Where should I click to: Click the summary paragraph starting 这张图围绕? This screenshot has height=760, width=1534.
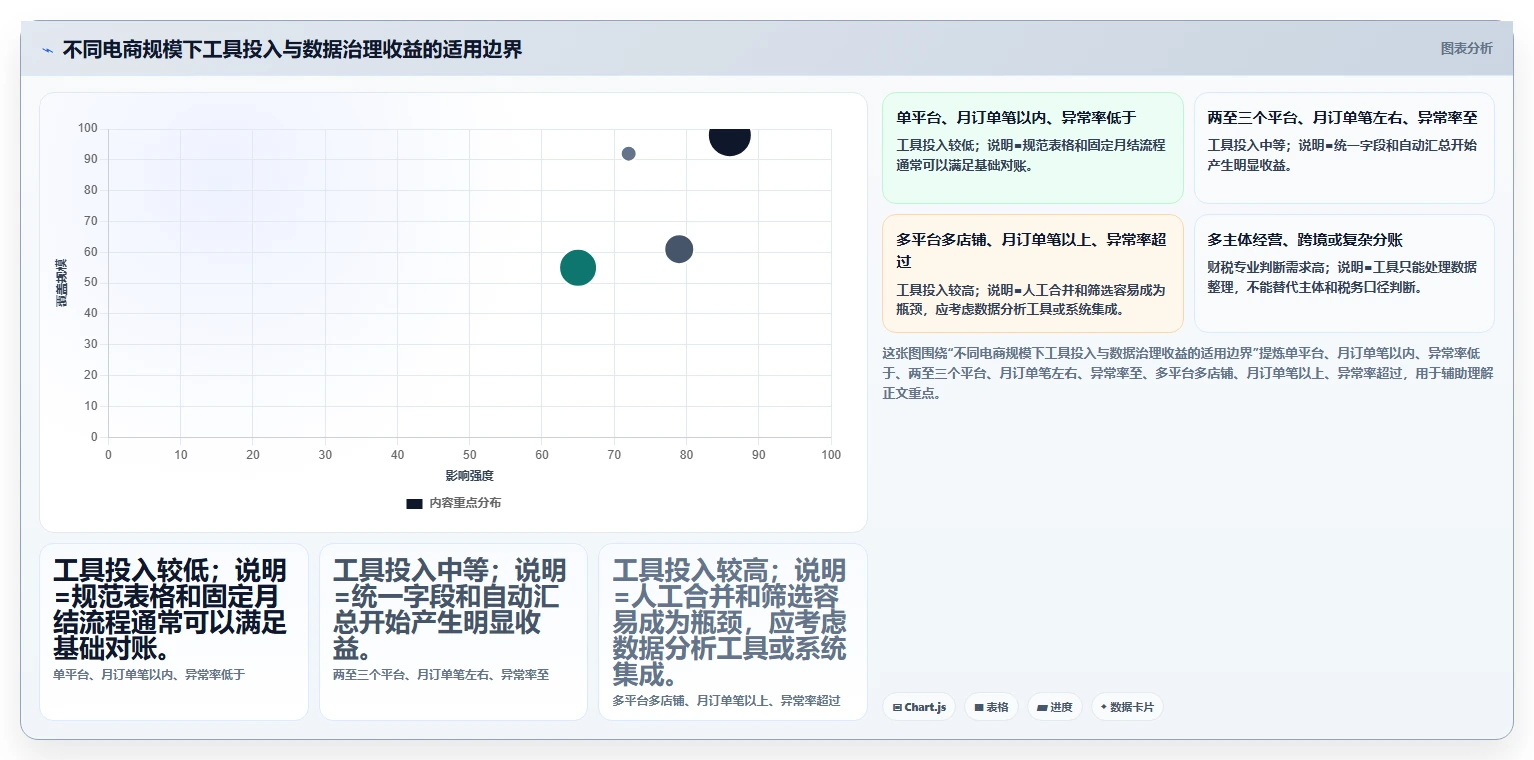click(1187, 373)
